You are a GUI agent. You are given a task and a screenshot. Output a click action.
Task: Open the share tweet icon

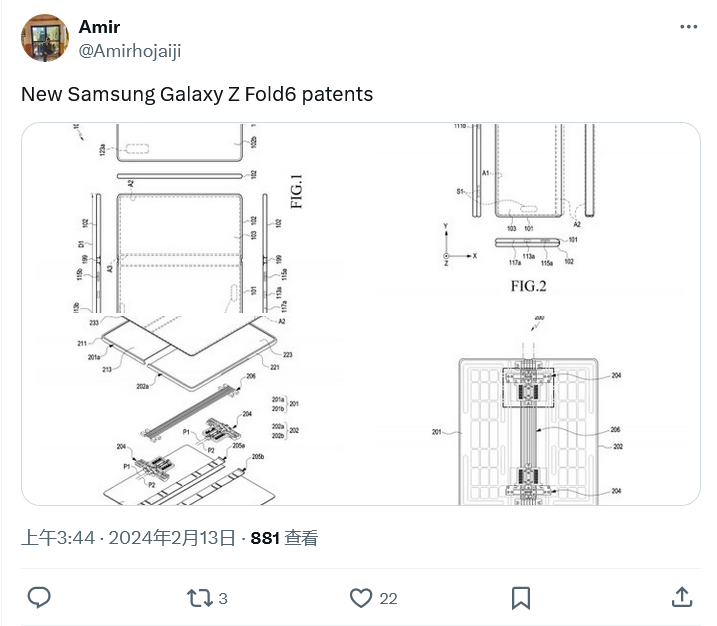click(x=682, y=597)
